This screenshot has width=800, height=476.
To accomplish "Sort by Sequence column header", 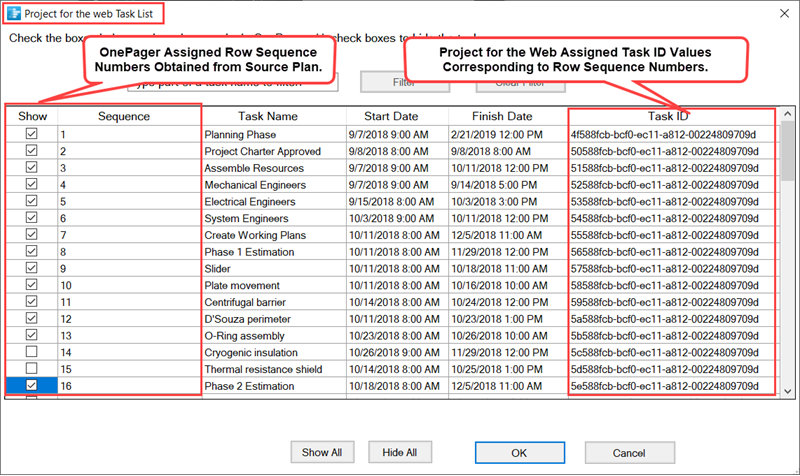I will pos(123,116).
